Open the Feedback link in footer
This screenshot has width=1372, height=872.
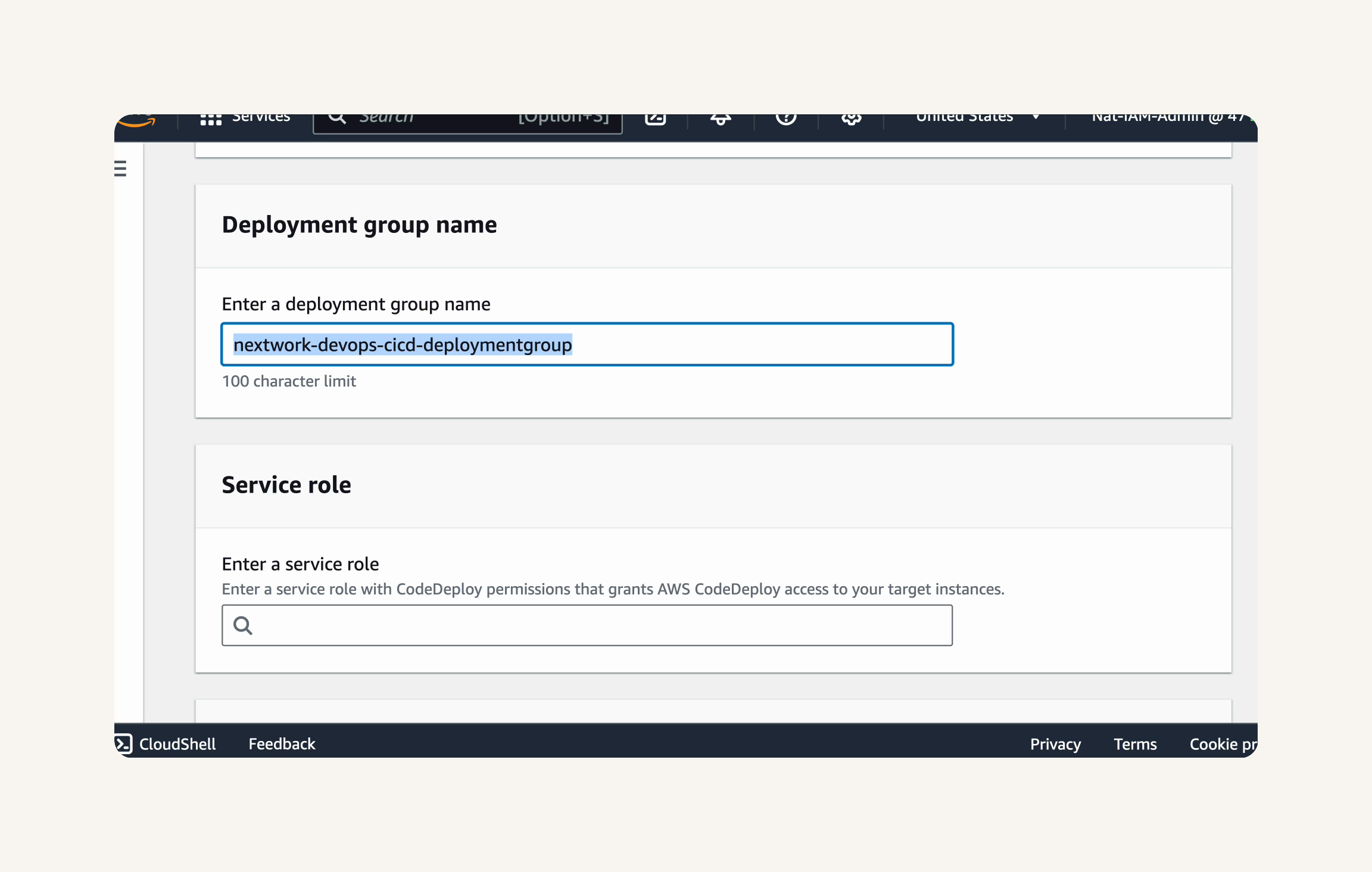point(282,744)
